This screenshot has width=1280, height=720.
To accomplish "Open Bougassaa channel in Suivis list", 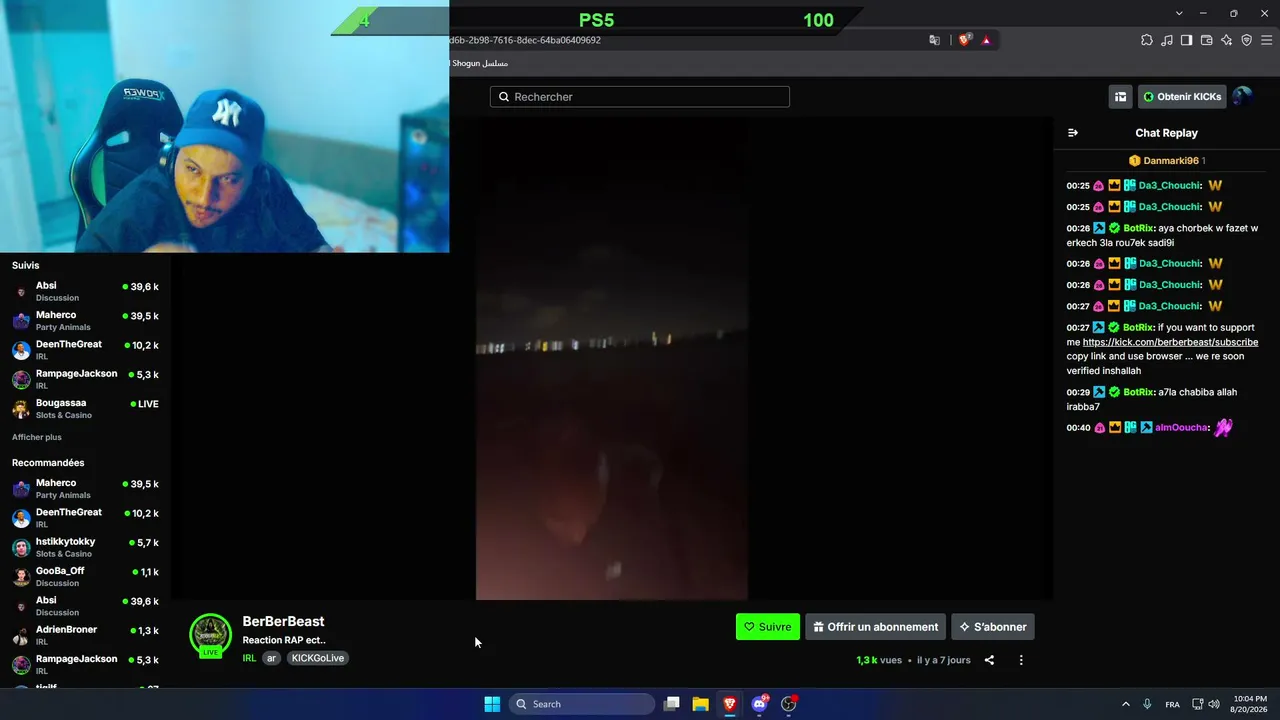I will point(85,409).
